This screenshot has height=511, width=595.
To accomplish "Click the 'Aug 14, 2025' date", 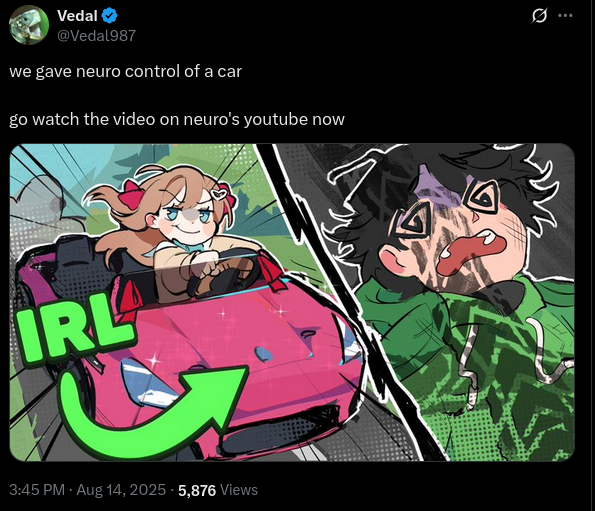I will pyautogui.click(x=121, y=490).
